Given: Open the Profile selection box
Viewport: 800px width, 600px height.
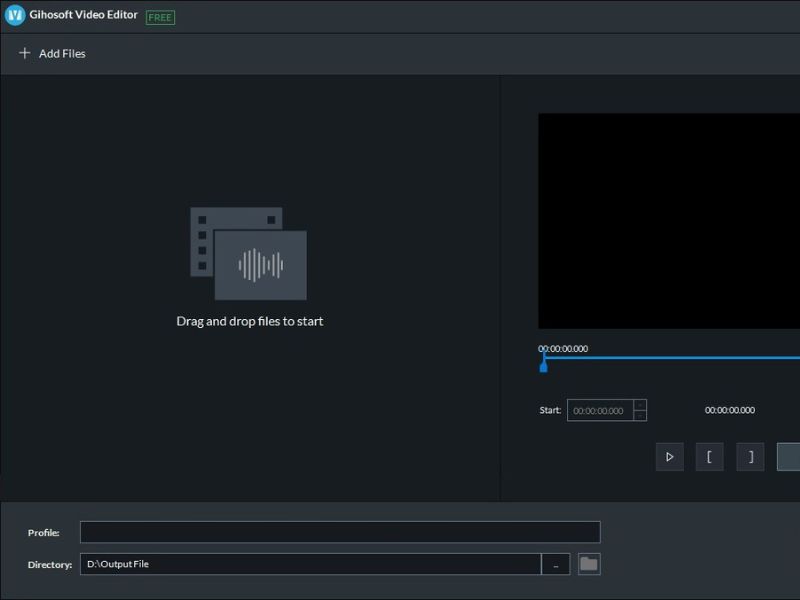Looking at the screenshot, I should tap(340, 532).
